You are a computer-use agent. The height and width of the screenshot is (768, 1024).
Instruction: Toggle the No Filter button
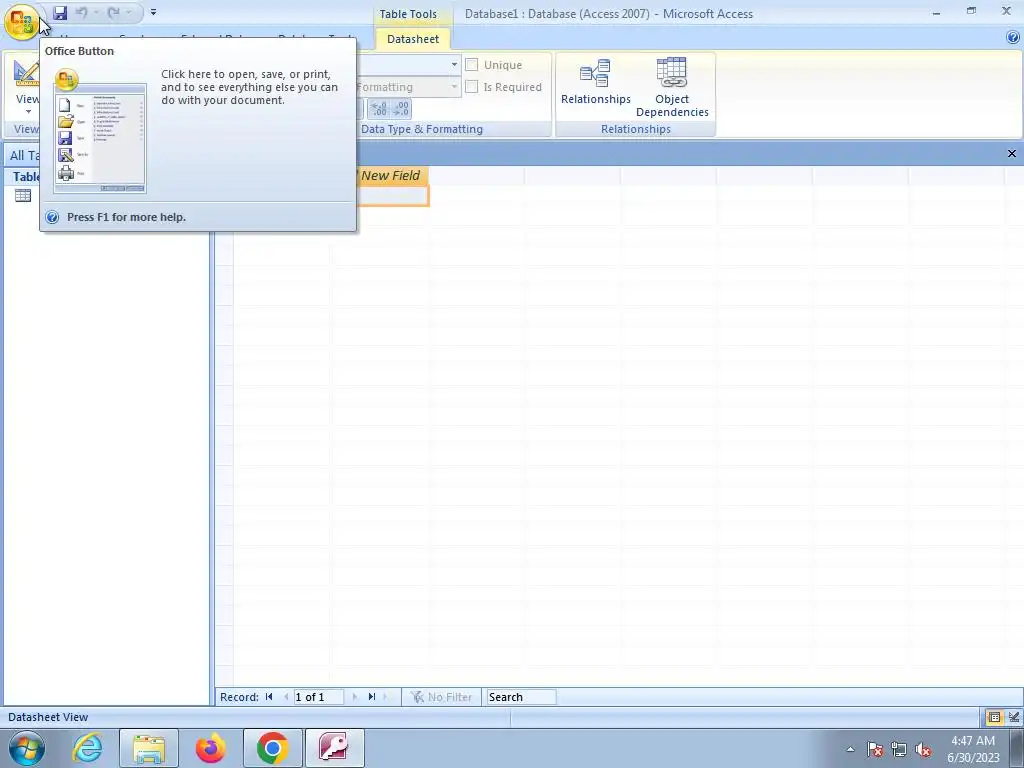point(441,697)
